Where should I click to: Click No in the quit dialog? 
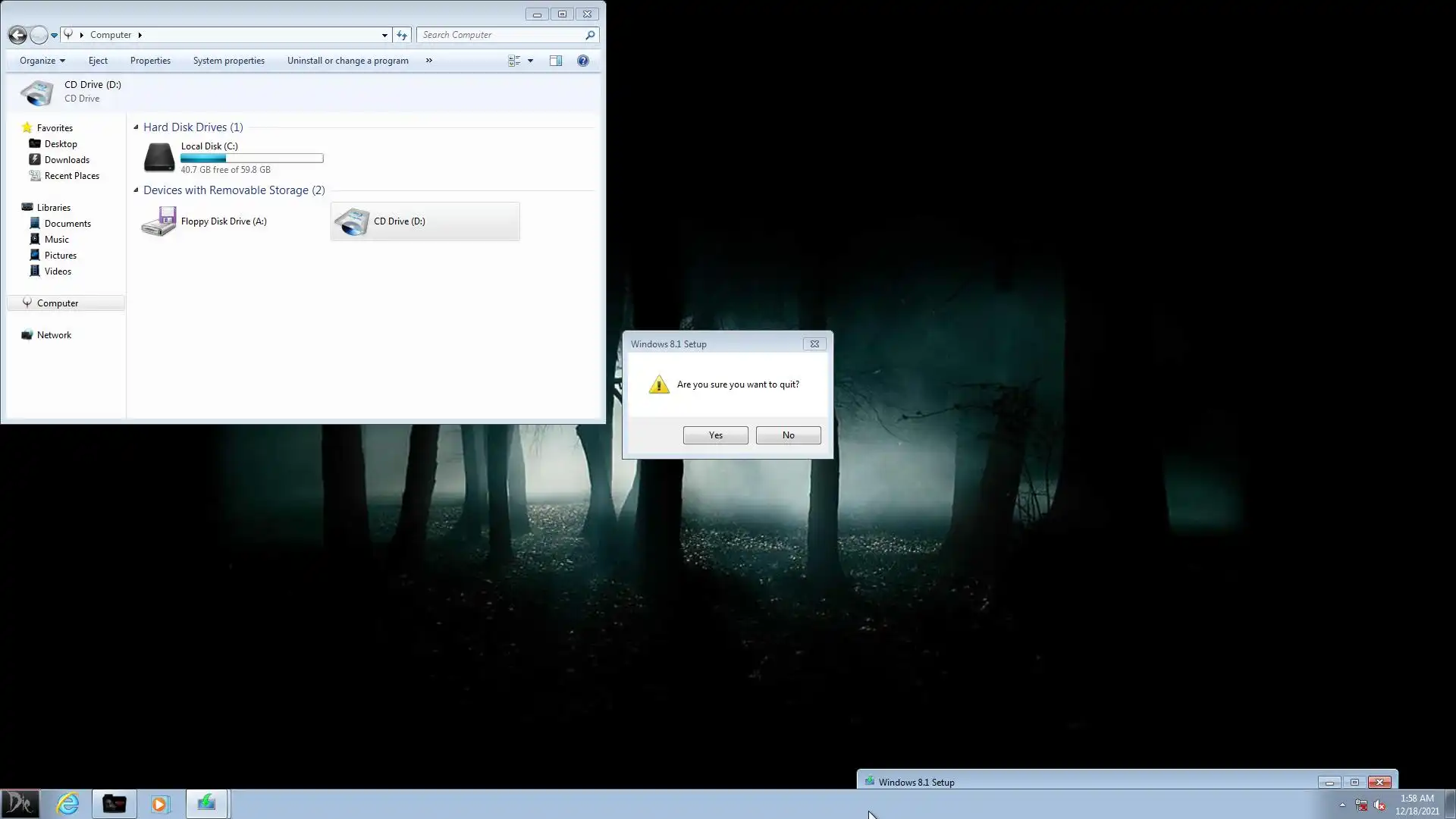(x=788, y=435)
